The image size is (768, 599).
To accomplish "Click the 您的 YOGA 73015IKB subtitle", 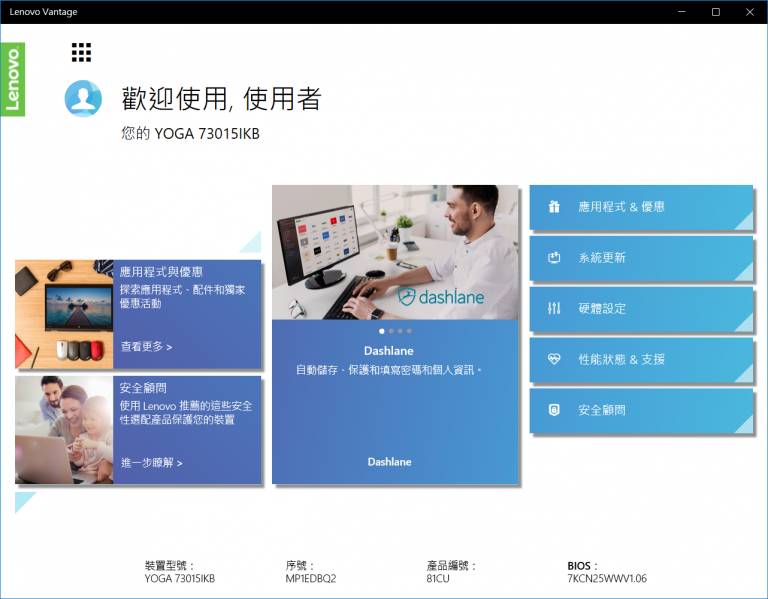I will [x=191, y=133].
